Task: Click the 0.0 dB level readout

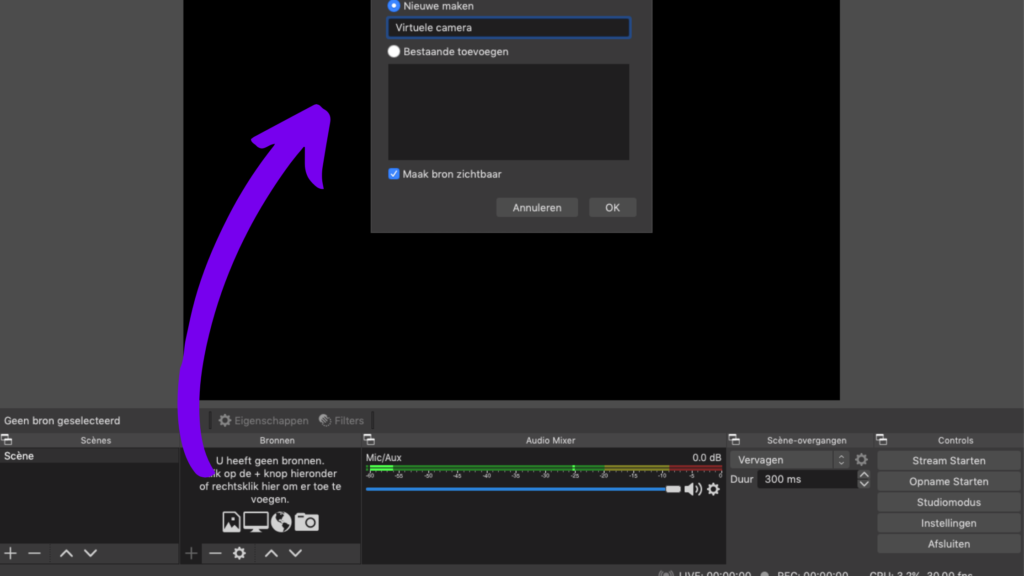Action: coord(707,458)
